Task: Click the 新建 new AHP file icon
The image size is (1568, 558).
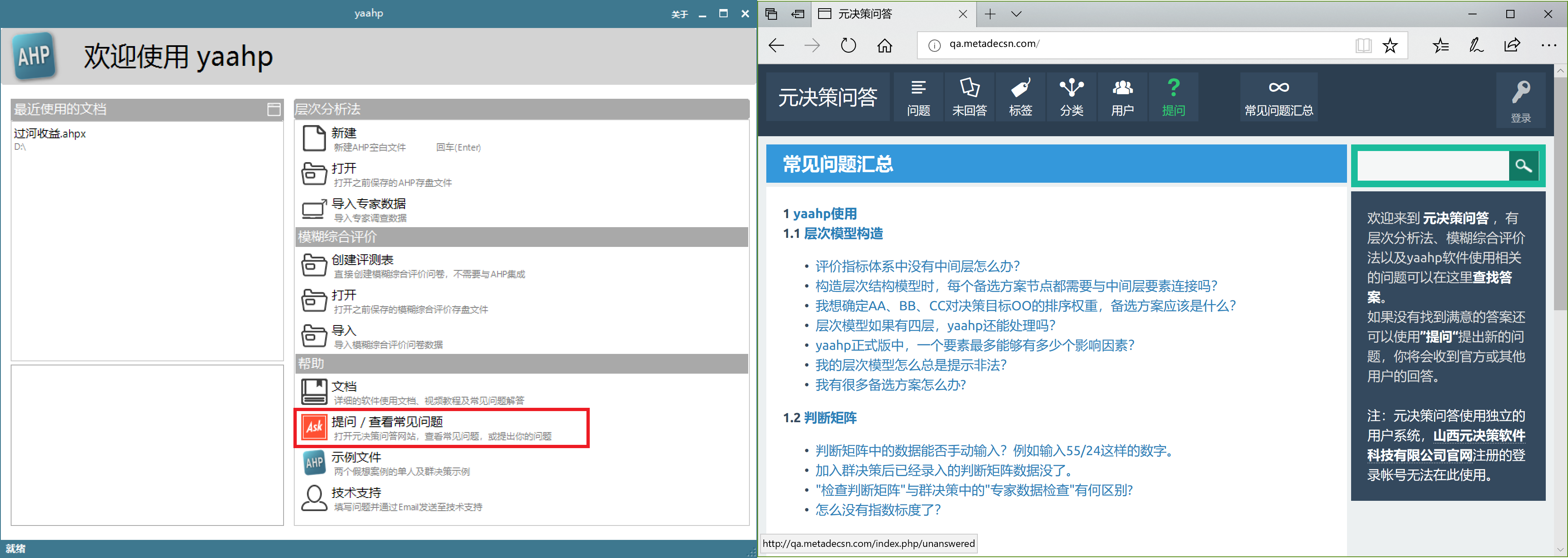Action: (x=314, y=139)
